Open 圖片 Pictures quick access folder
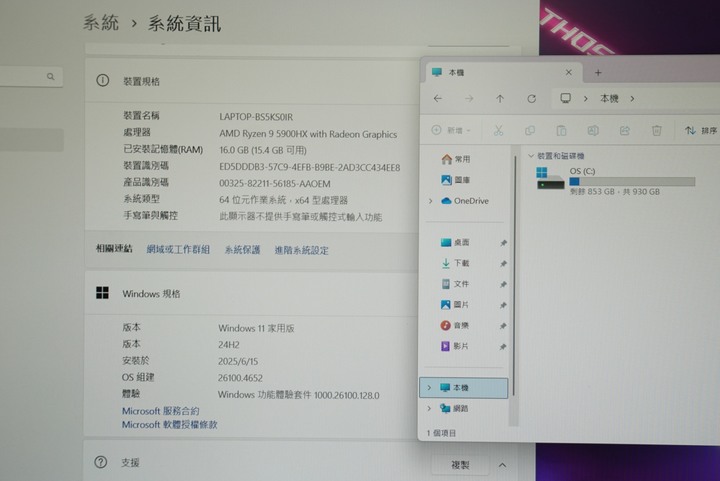 click(455, 304)
